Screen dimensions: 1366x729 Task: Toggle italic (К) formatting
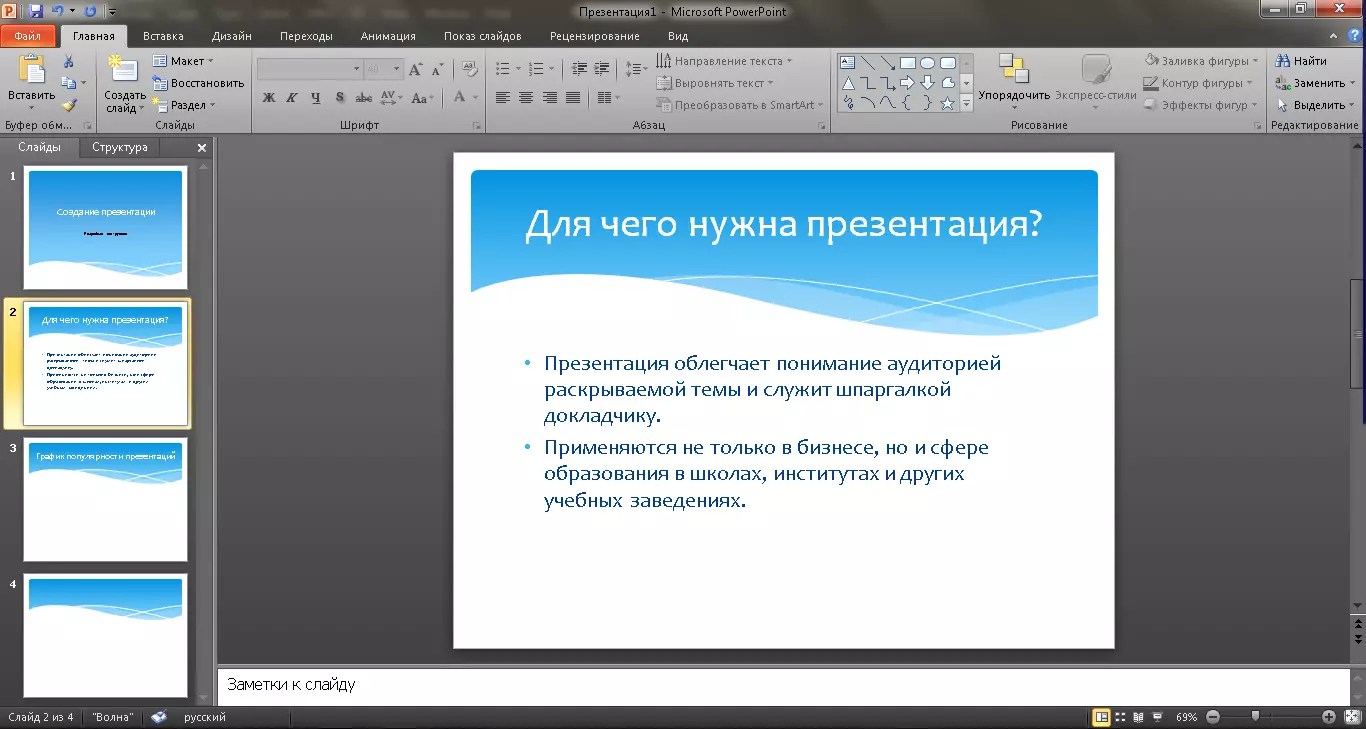point(292,98)
